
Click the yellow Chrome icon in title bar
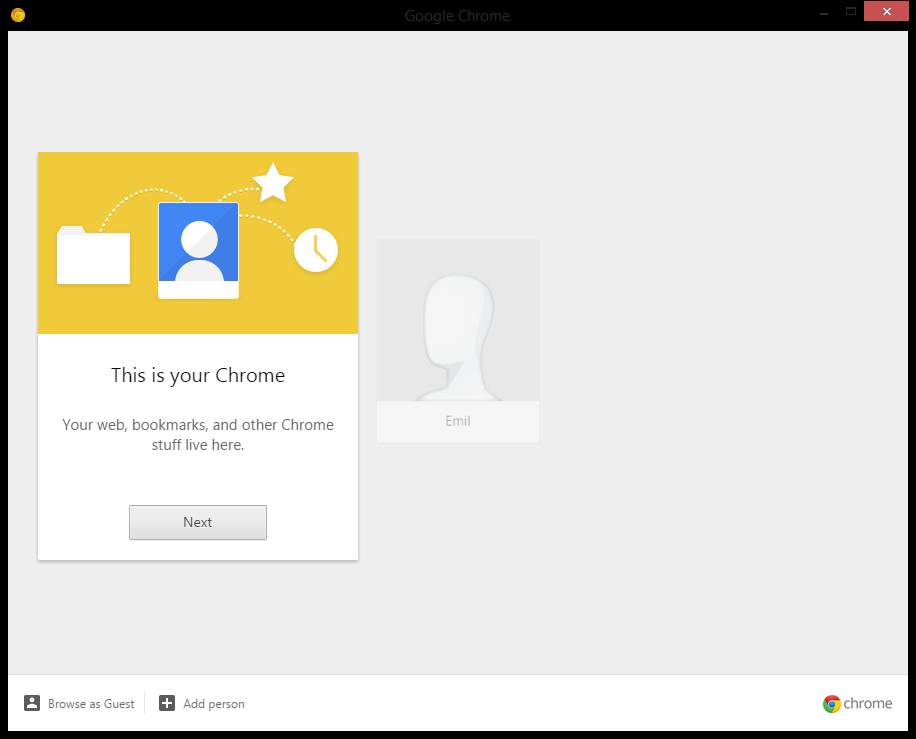[x=18, y=15]
